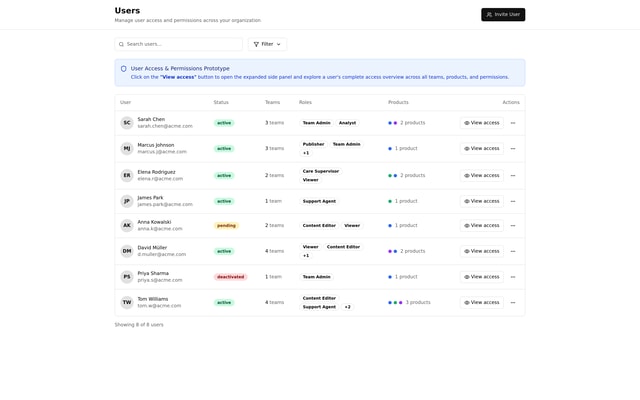
Task: Click the Care Supervisor role badge
Action: point(321,171)
